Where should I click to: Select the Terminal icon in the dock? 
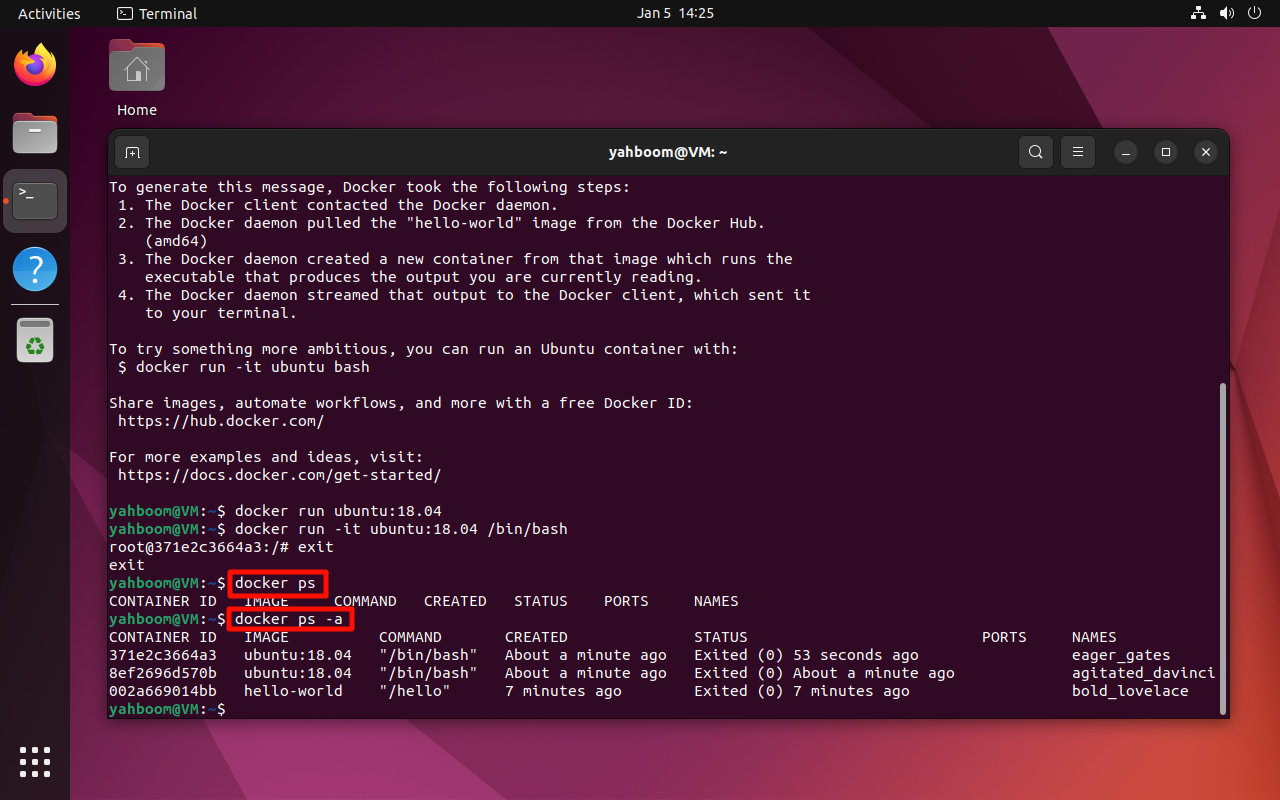click(x=35, y=200)
